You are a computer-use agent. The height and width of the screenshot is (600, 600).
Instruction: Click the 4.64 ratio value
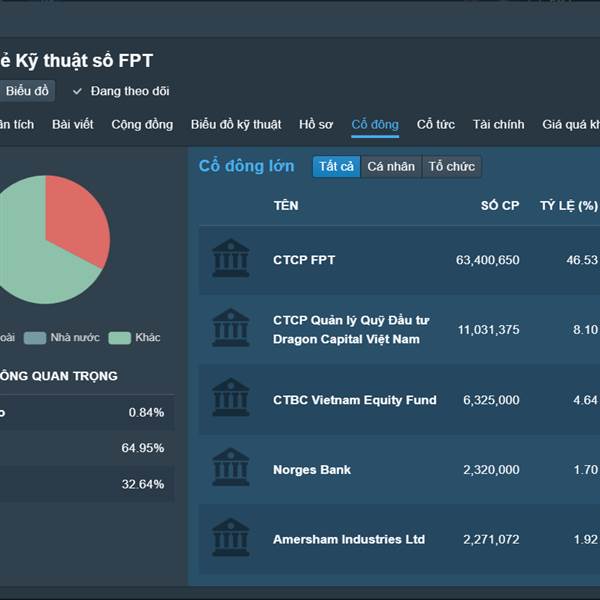pos(585,400)
